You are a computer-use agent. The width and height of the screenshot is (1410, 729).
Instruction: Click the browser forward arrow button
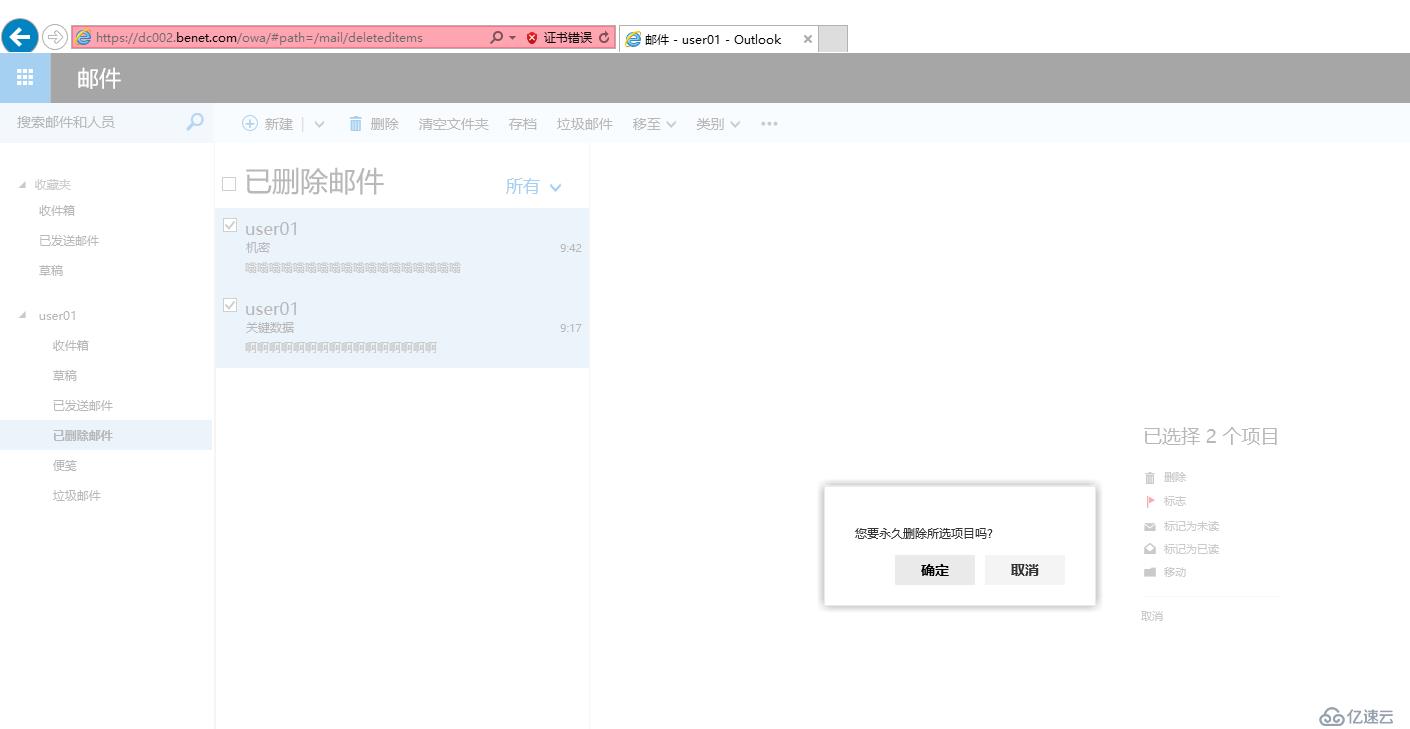coord(55,38)
